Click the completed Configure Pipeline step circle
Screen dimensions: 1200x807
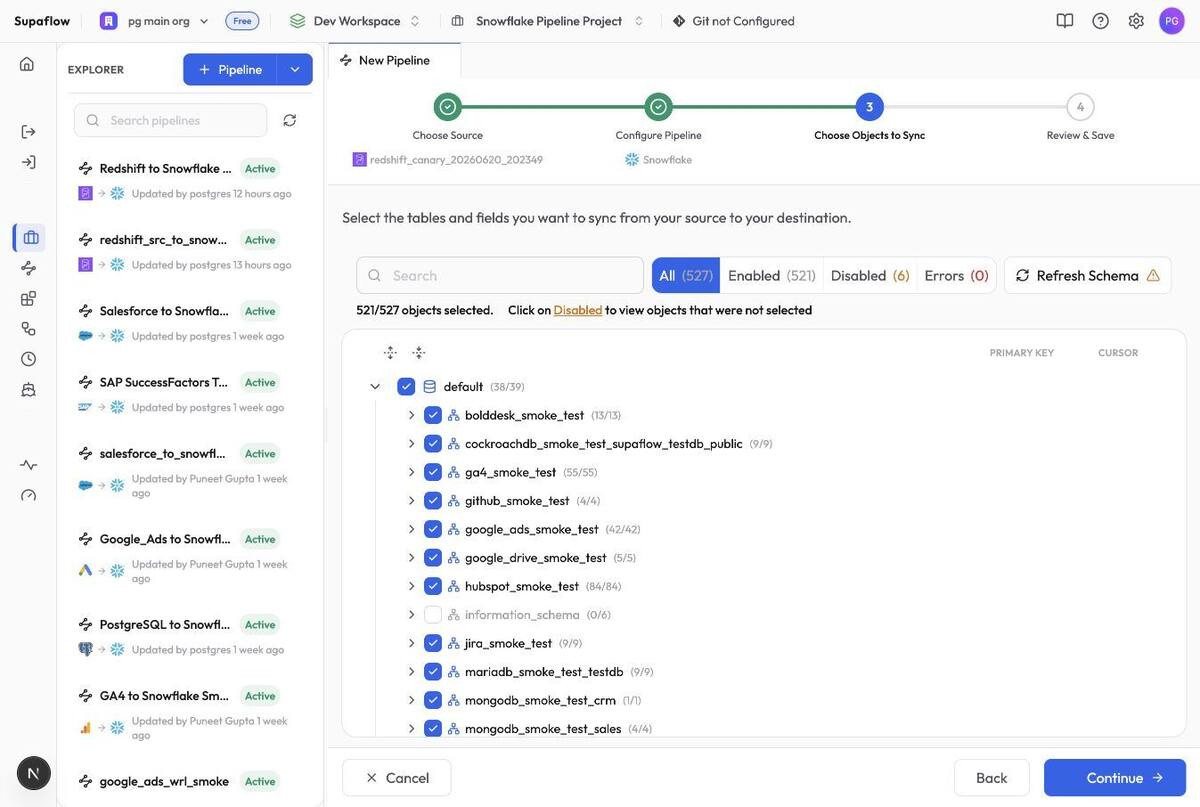pyautogui.click(x=659, y=107)
